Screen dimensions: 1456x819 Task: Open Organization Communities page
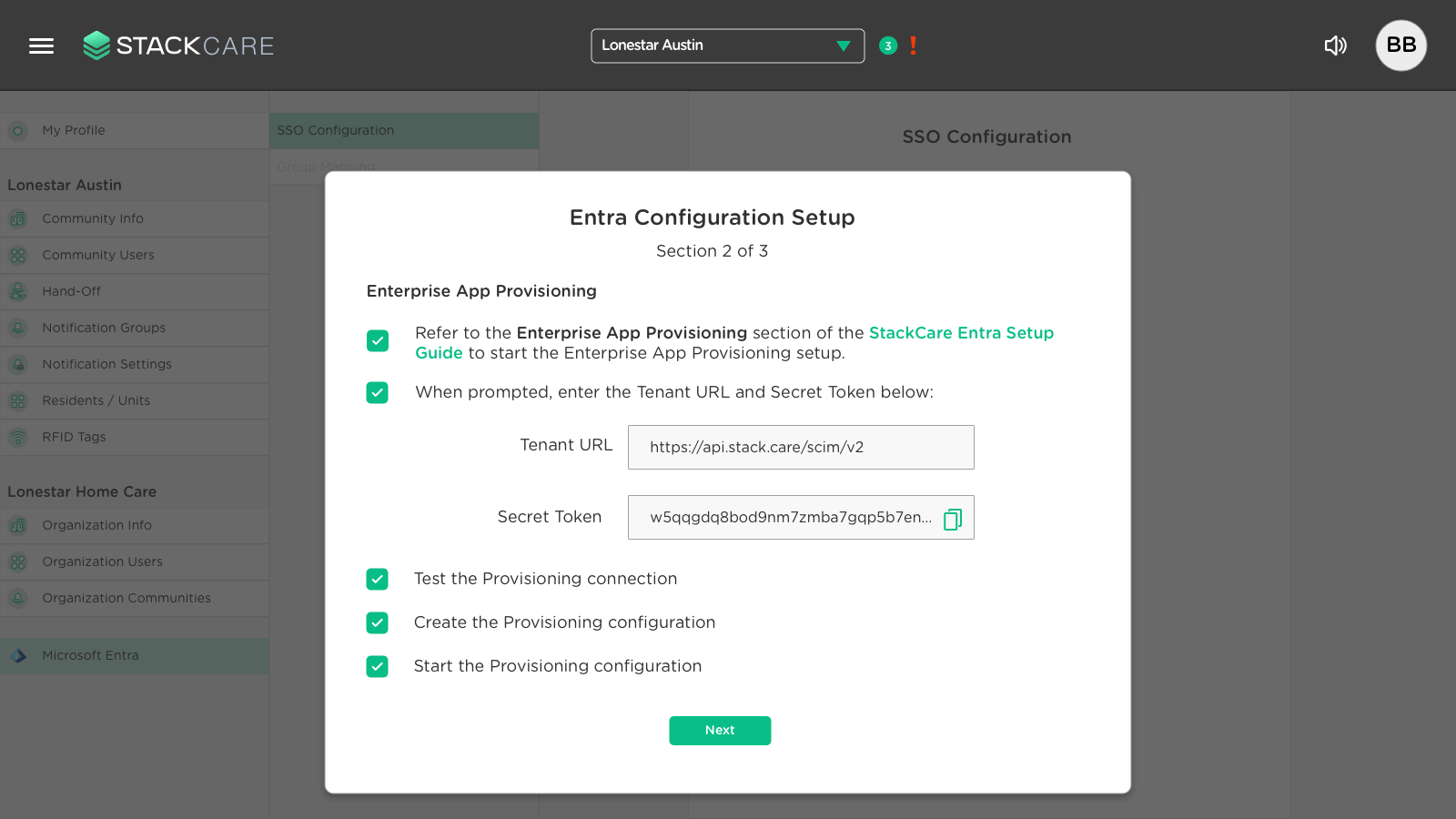click(135, 599)
